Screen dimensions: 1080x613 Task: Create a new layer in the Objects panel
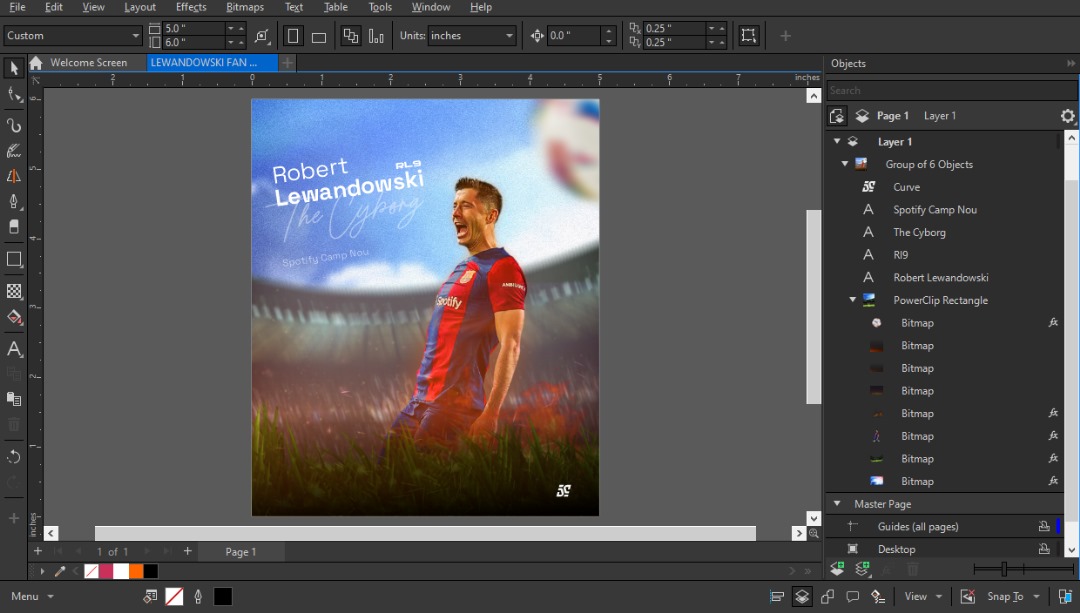[838, 569]
